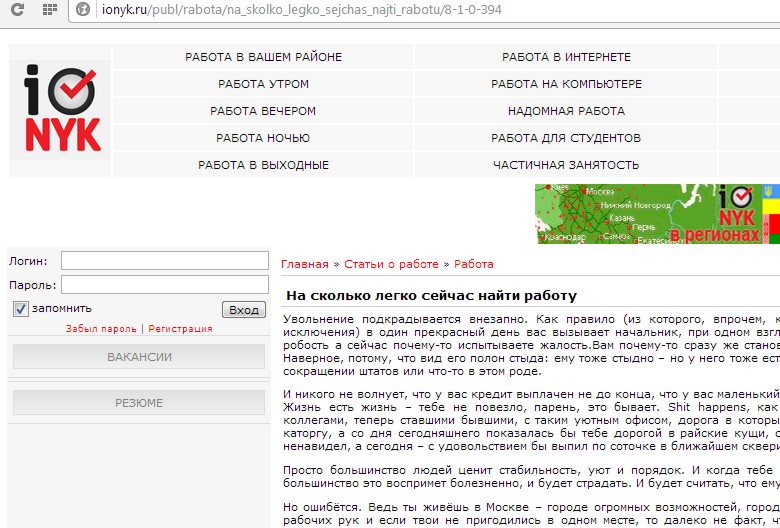Go to 'Статьи о работе' breadcrumb link
Image resolution: width=780 pixels, height=528 pixels.
[391, 264]
